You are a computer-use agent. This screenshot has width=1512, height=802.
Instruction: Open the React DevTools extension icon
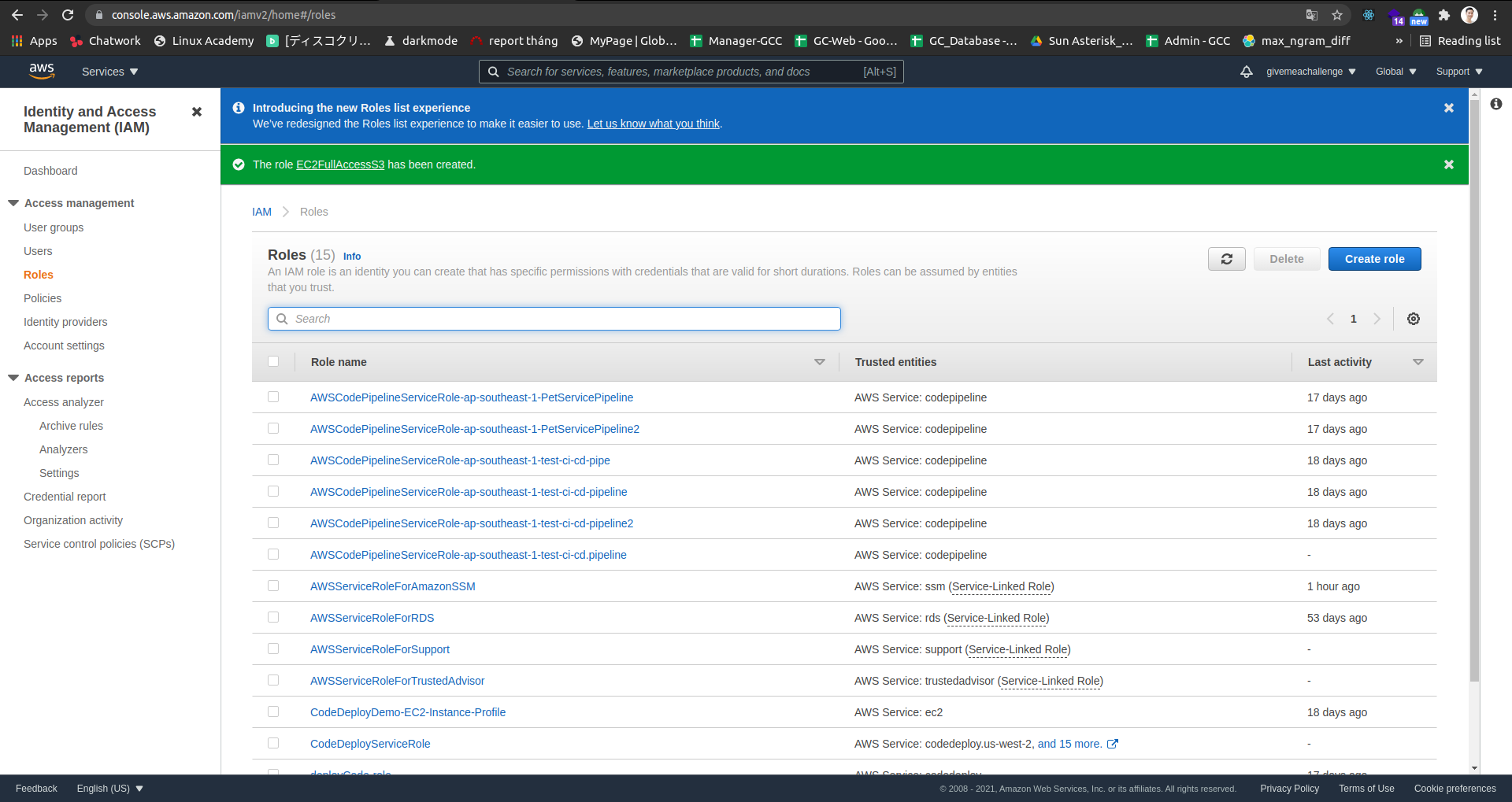[x=1368, y=15]
